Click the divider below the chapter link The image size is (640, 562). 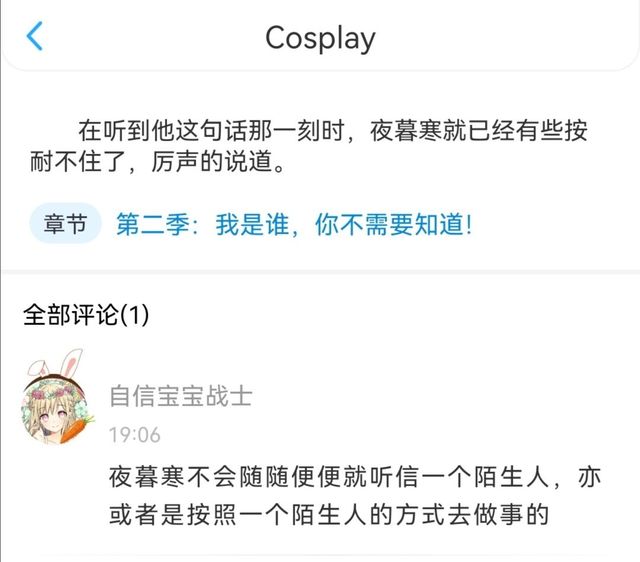point(320,271)
